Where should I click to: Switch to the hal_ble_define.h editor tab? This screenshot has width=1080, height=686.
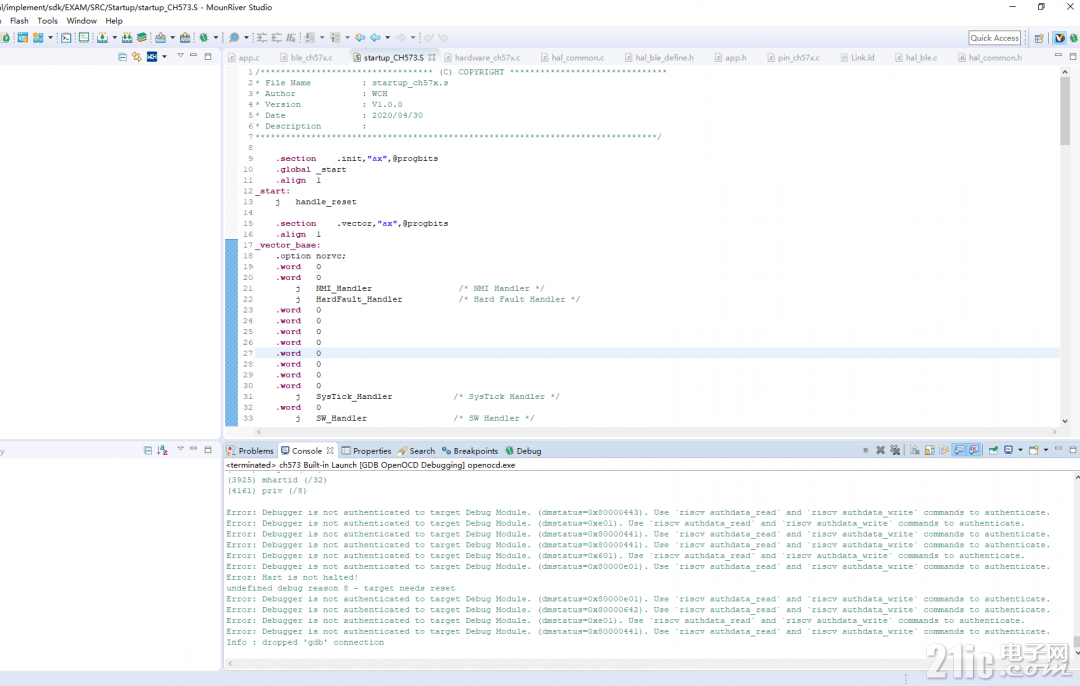click(x=659, y=58)
